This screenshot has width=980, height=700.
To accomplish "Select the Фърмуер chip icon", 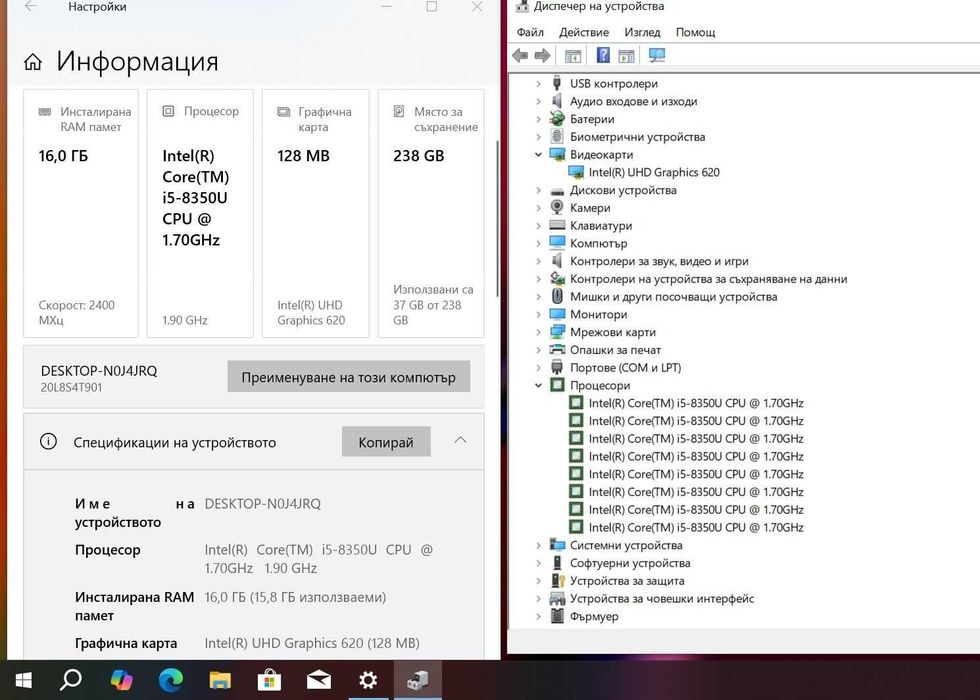I will click(557, 616).
